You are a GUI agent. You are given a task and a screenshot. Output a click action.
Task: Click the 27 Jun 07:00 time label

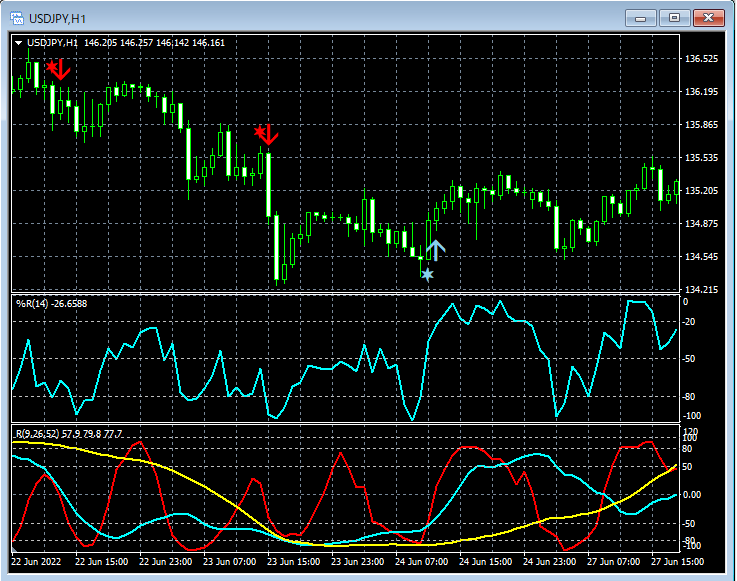click(x=613, y=562)
